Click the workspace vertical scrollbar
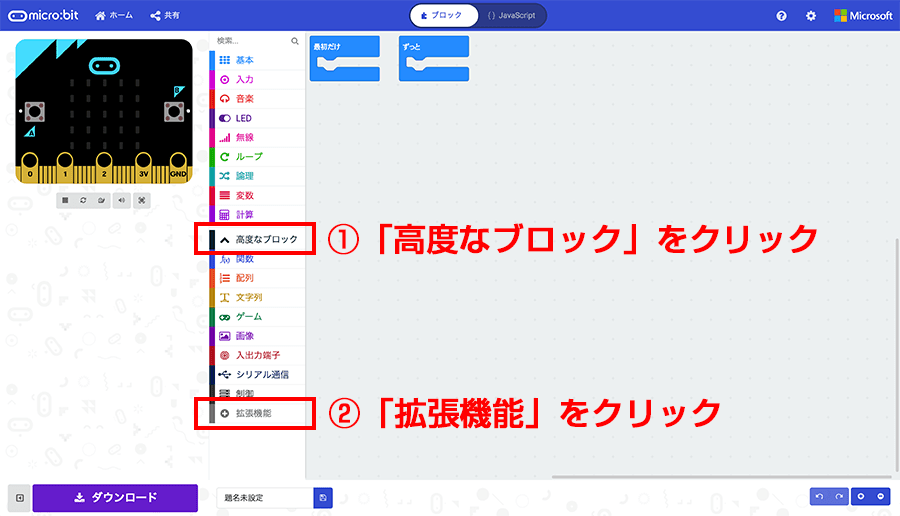This screenshot has width=900, height=516. point(897,355)
